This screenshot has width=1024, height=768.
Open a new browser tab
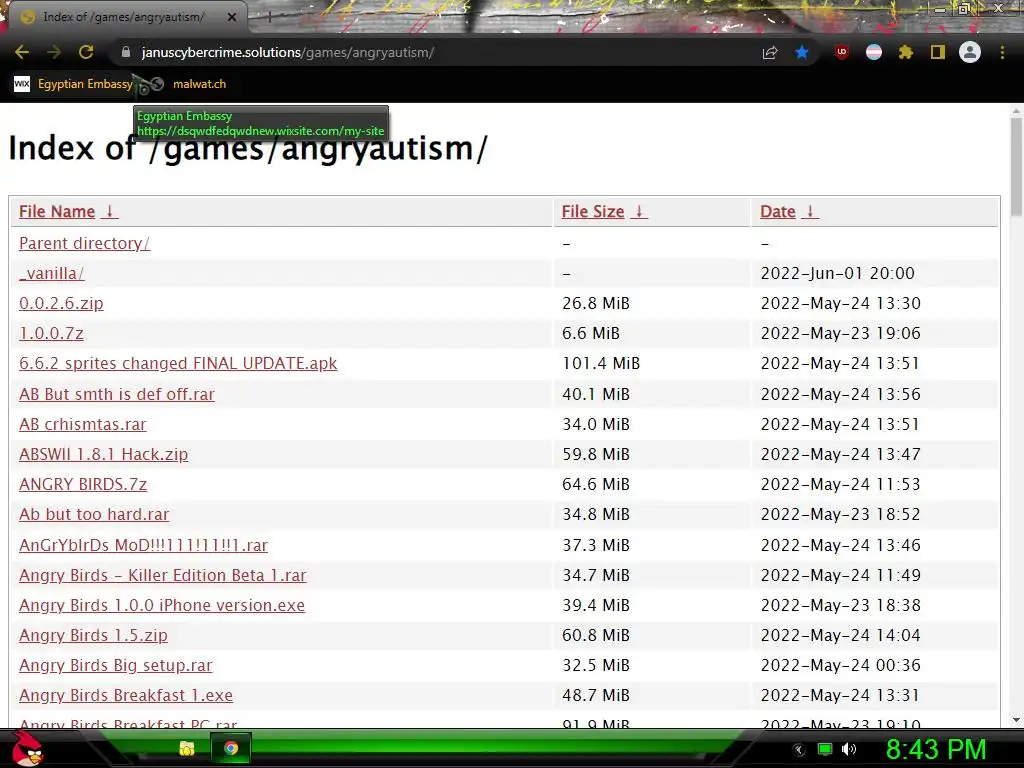point(269,18)
